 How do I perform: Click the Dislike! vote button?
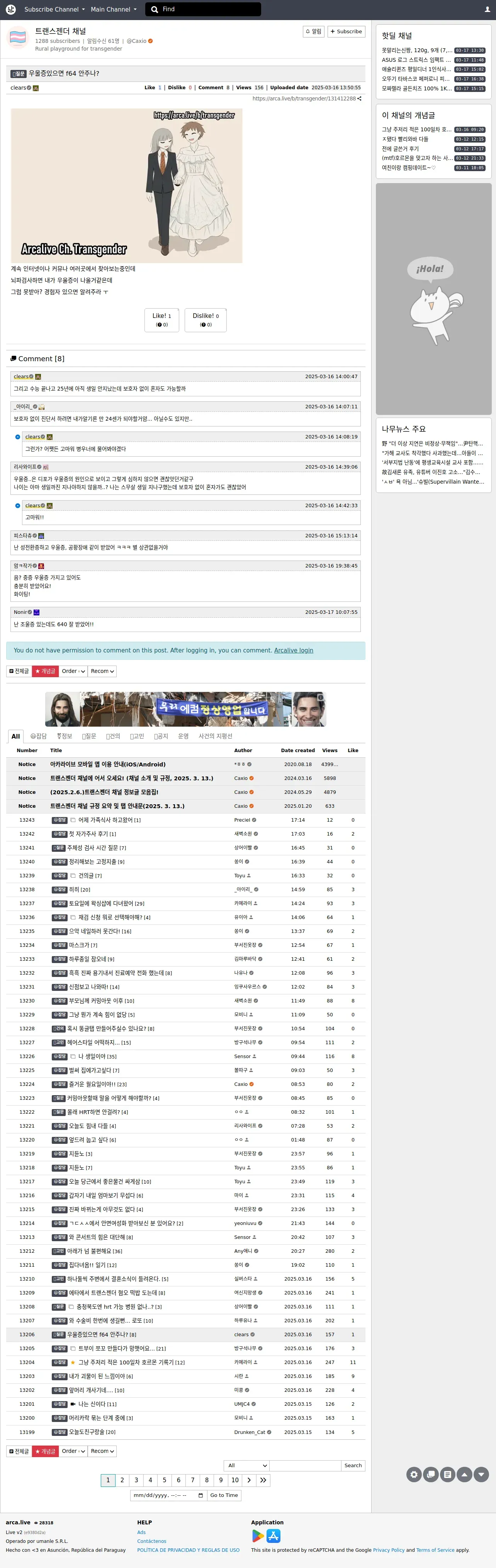pos(206,320)
